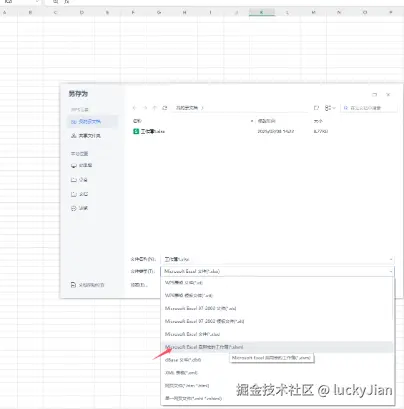Sort the file list by the Name column
Image resolution: width=404 pixels, height=409 pixels.
[x=137, y=121]
